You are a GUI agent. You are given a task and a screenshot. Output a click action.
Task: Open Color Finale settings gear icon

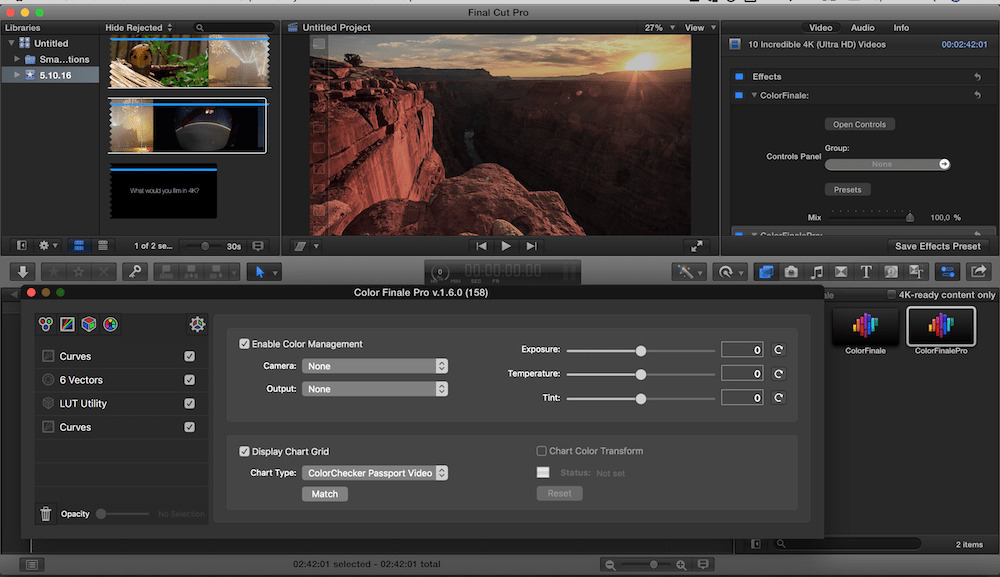coord(197,324)
